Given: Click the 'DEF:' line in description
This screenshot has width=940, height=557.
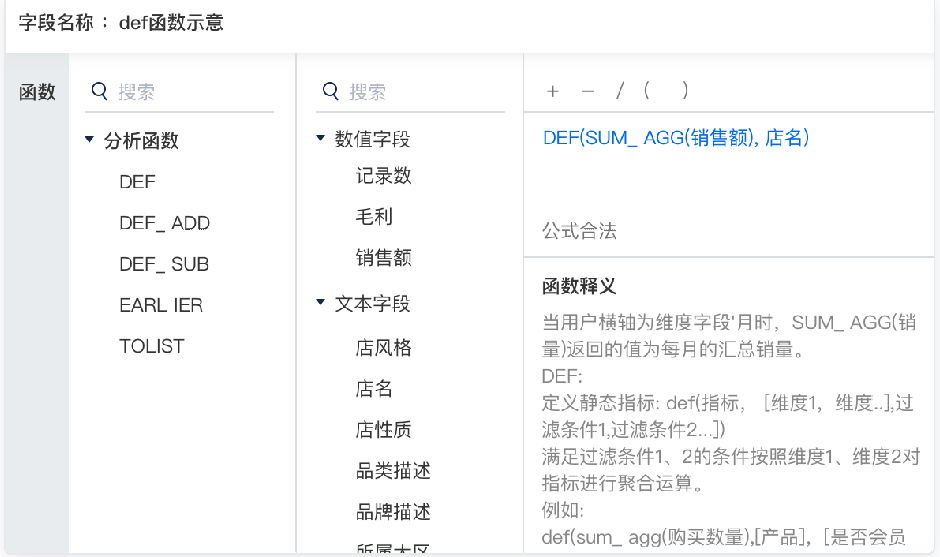Looking at the screenshot, I should (562, 377).
